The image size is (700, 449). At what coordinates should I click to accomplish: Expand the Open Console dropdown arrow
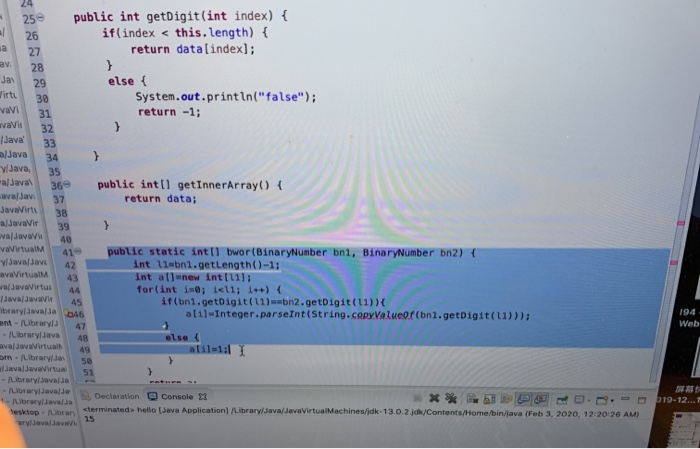tap(612, 400)
